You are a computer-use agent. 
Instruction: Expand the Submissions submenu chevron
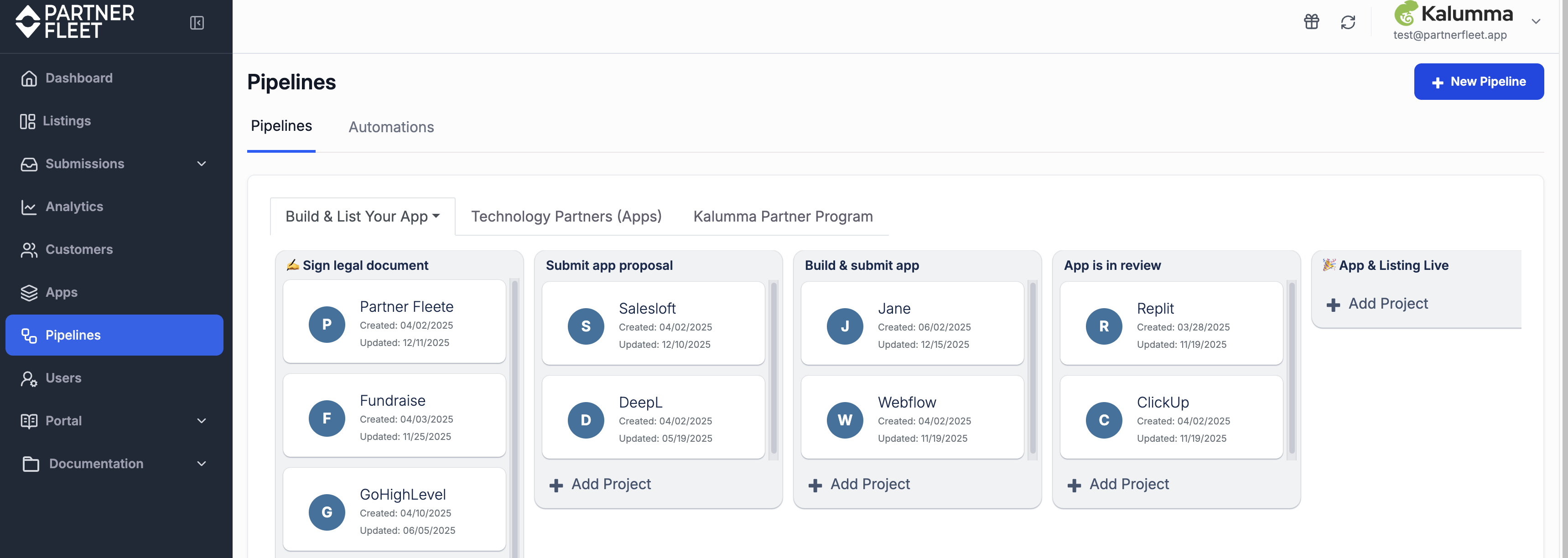(202, 164)
